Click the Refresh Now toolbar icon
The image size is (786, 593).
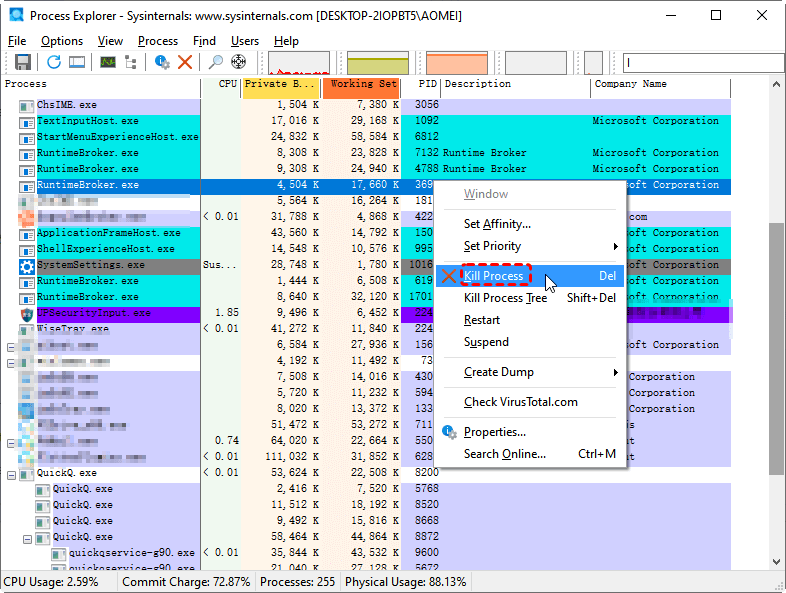[x=54, y=62]
